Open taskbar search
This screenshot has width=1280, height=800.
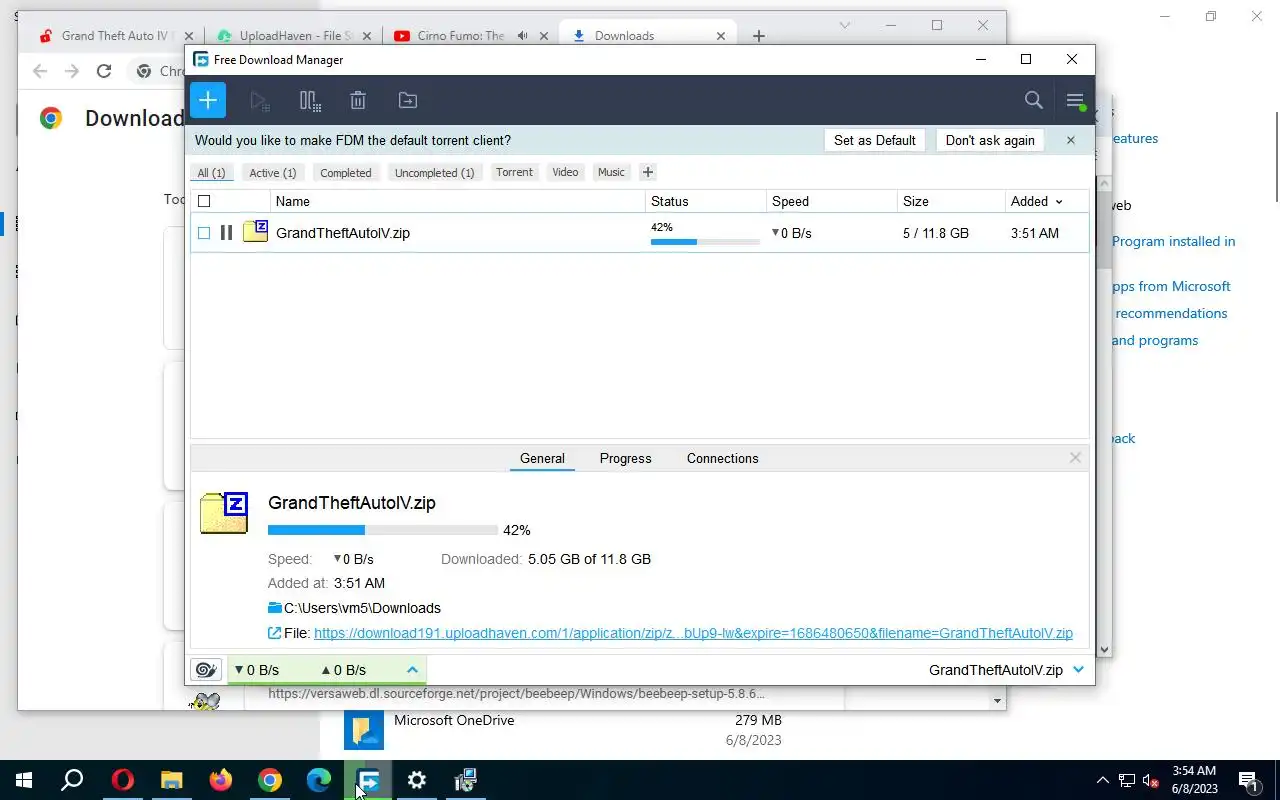(x=72, y=780)
